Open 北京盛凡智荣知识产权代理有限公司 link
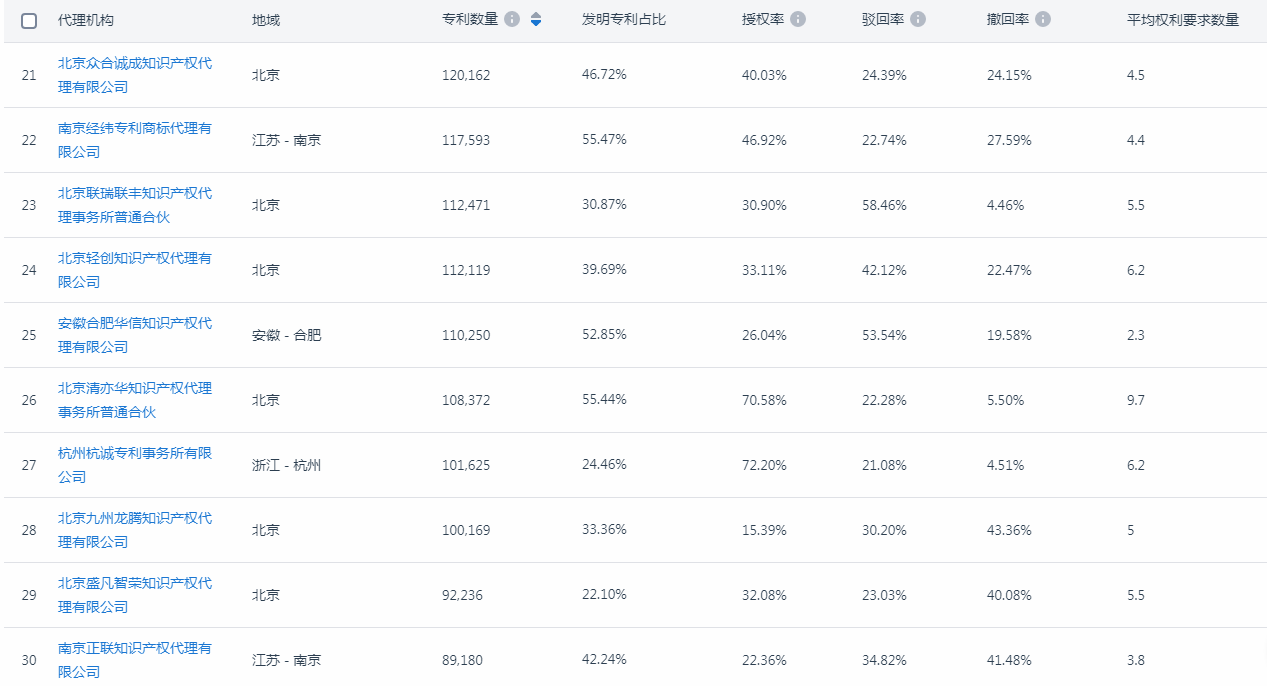The height and width of the screenshot is (686, 1267). (x=135, y=595)
